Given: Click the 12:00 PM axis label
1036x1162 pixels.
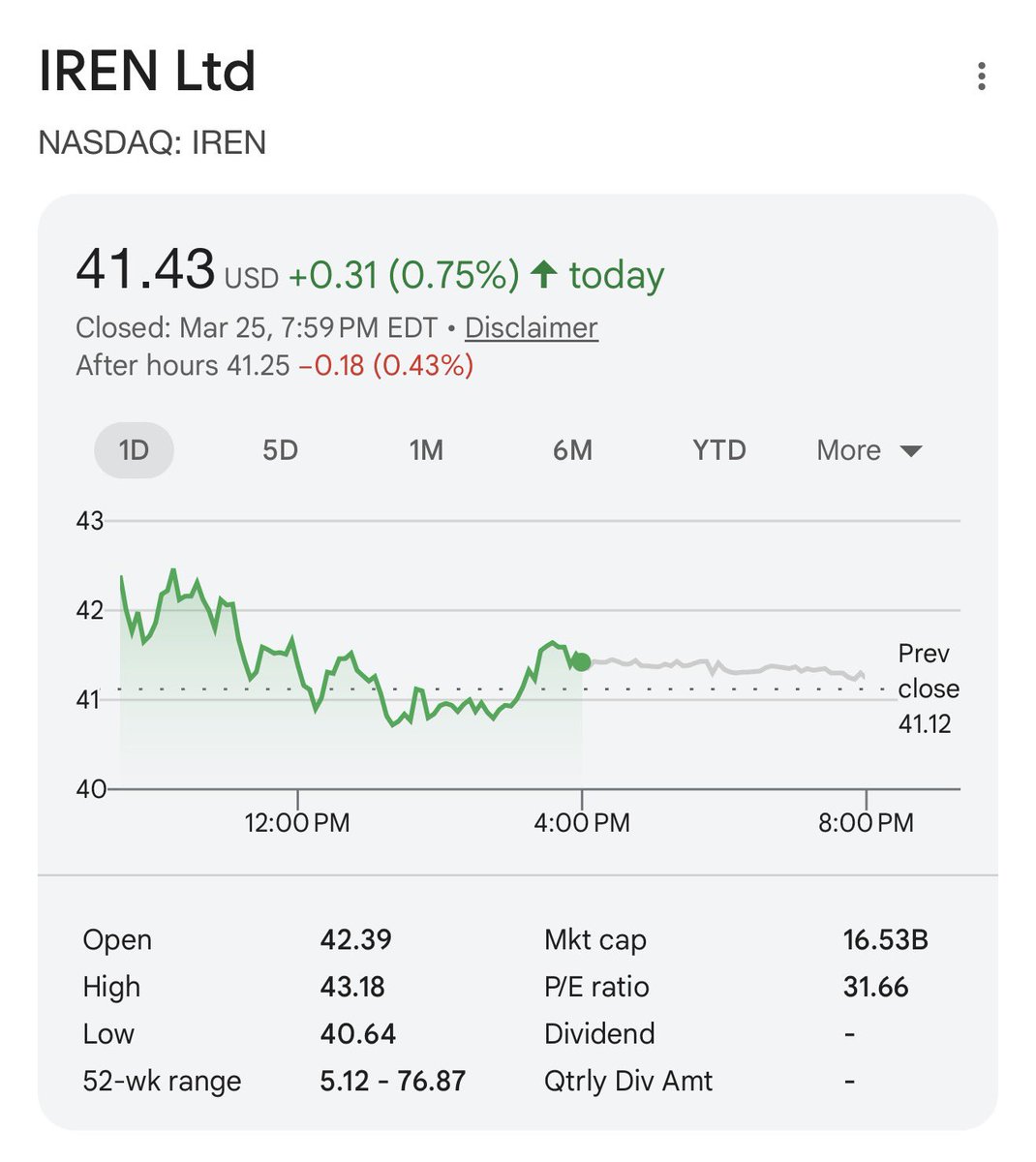Looking at the screenshot, I should [297, 823].
